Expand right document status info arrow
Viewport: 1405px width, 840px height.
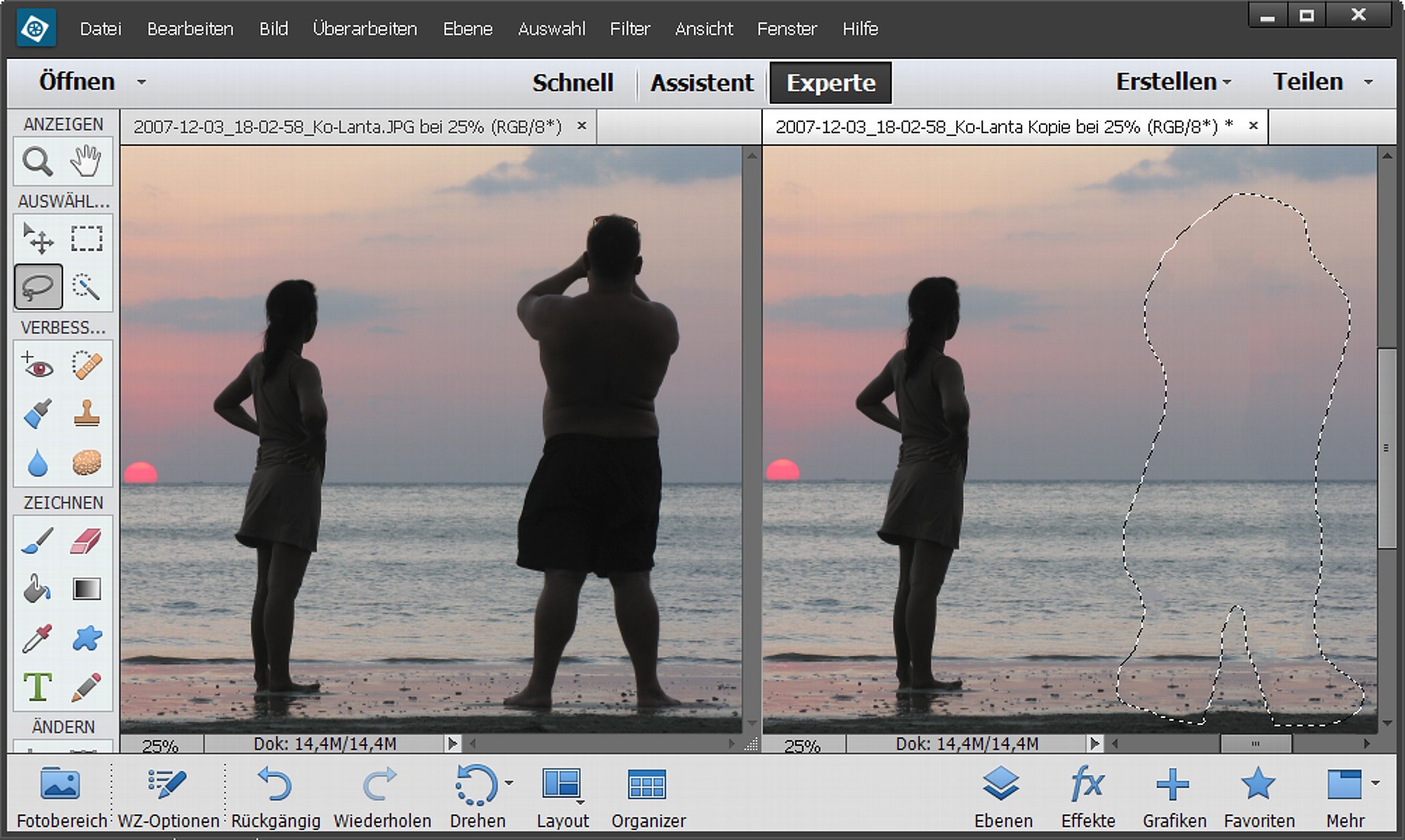[x=1094, y=744]
